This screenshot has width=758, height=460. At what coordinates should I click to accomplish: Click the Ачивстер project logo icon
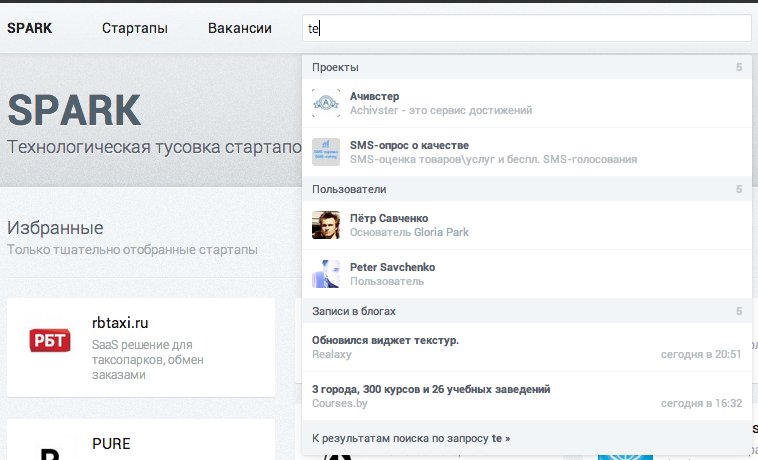[x=326, y=103]
